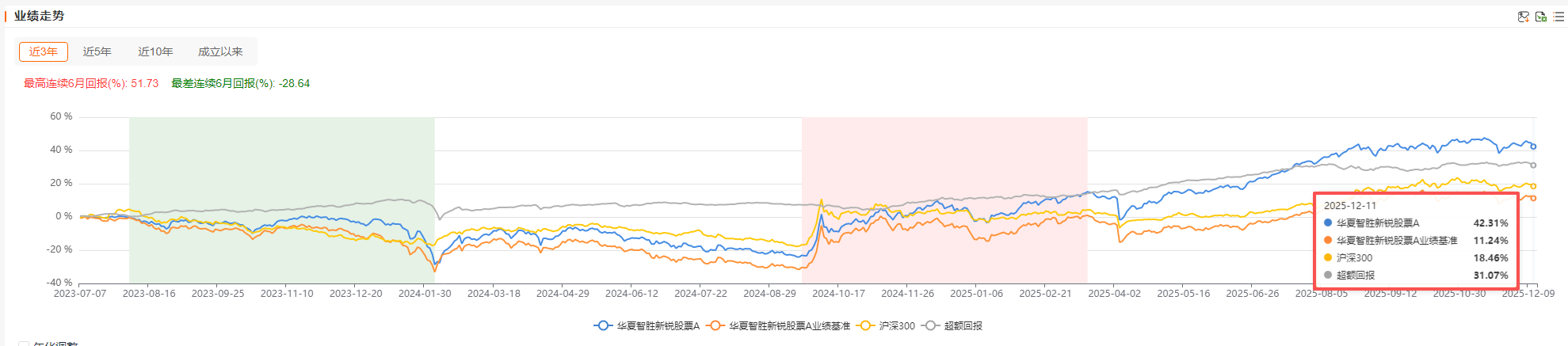Click the blue end-of-line data point marker
The height and width of the screenshot is (346, 1568).
[1533, 146]
